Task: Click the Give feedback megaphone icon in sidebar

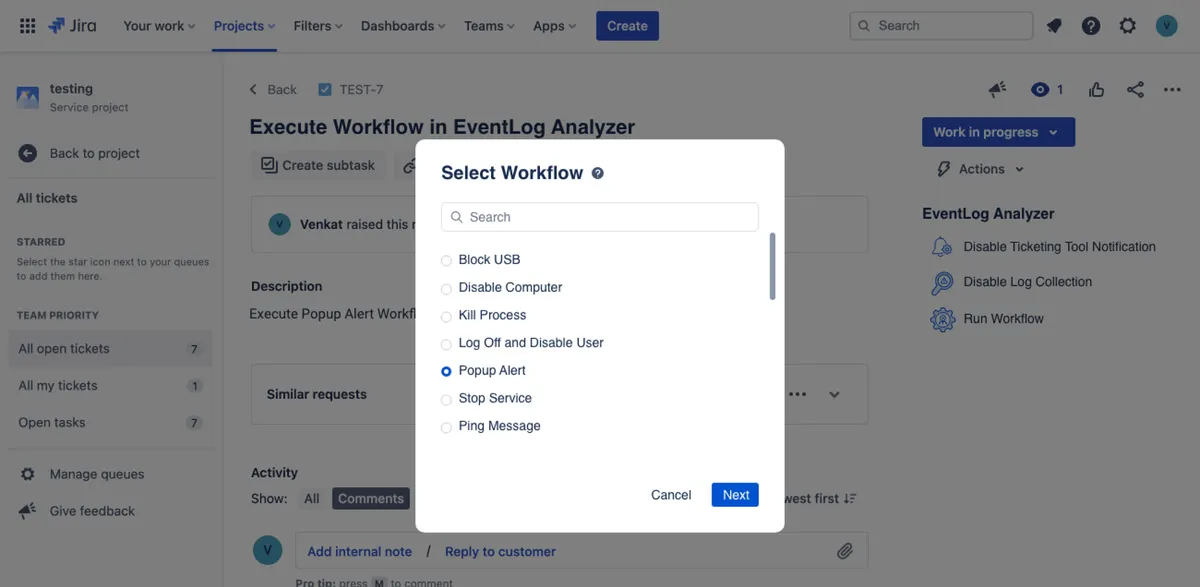Action: pyautogui.click(x=28, y=511)
